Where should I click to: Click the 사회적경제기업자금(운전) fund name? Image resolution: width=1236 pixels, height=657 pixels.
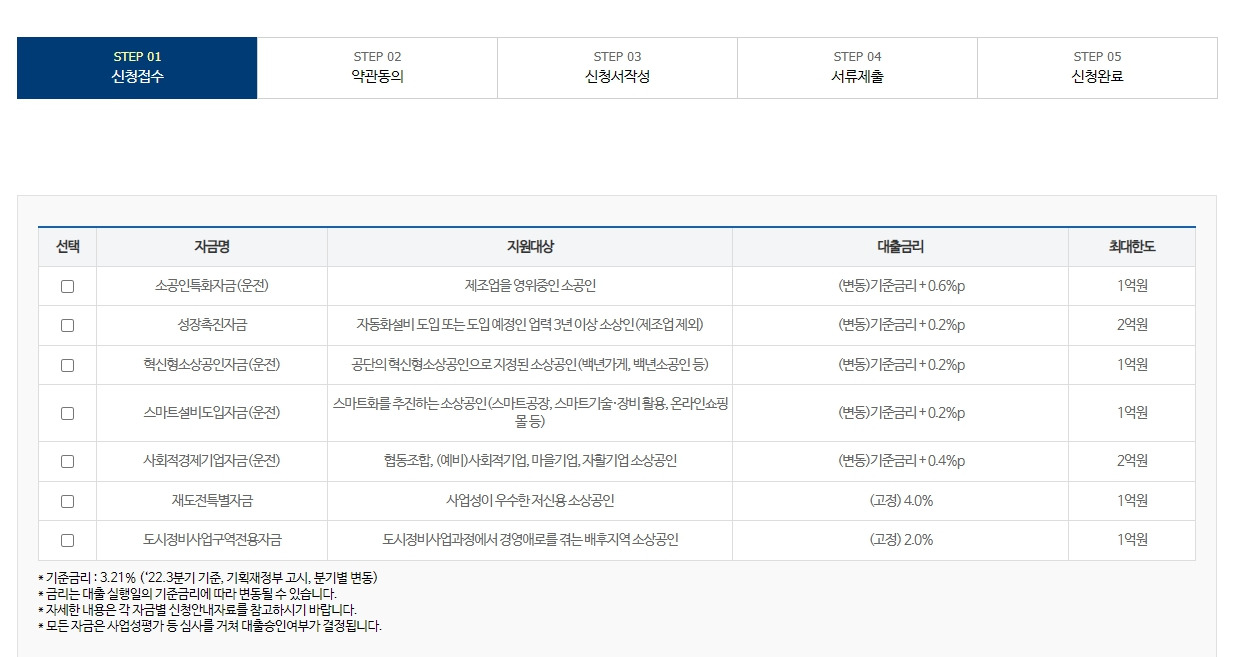point(212,461)
